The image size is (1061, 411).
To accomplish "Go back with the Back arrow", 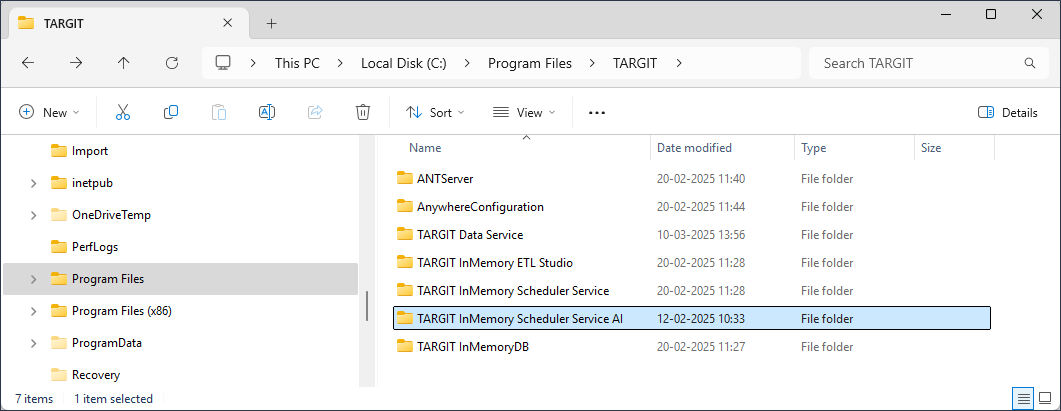I will [28, 63].
